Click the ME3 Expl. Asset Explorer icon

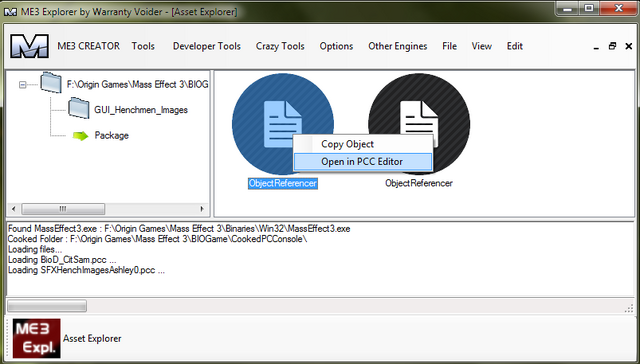(x=36, y=339)
